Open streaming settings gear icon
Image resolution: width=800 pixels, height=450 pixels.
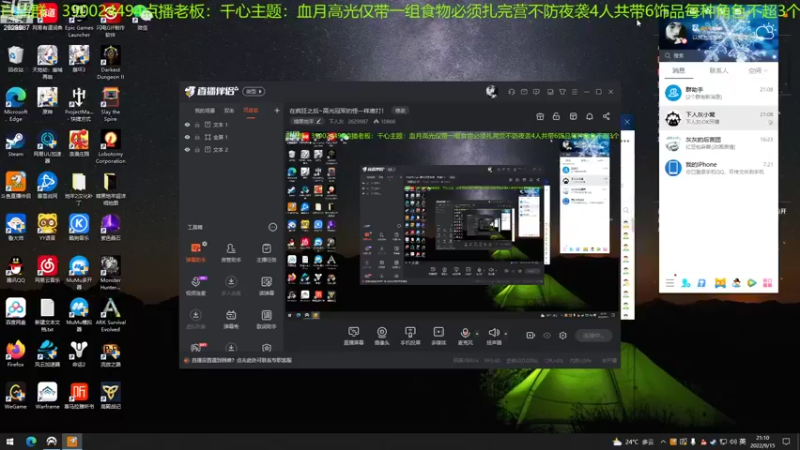pos(563,335)
